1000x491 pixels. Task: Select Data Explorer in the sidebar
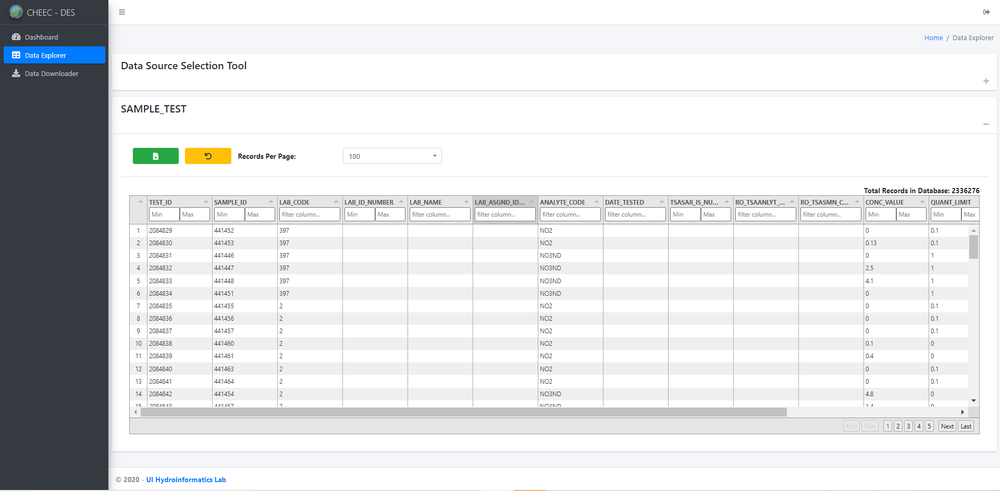pos(45,55)
